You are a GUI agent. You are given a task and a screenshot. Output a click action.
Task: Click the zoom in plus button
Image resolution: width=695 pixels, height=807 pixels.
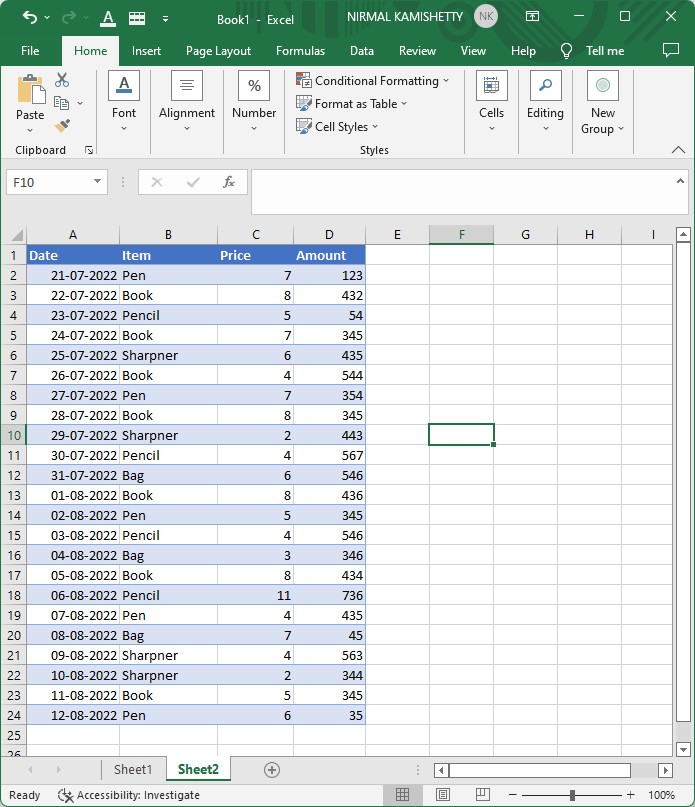pos(631,795)
